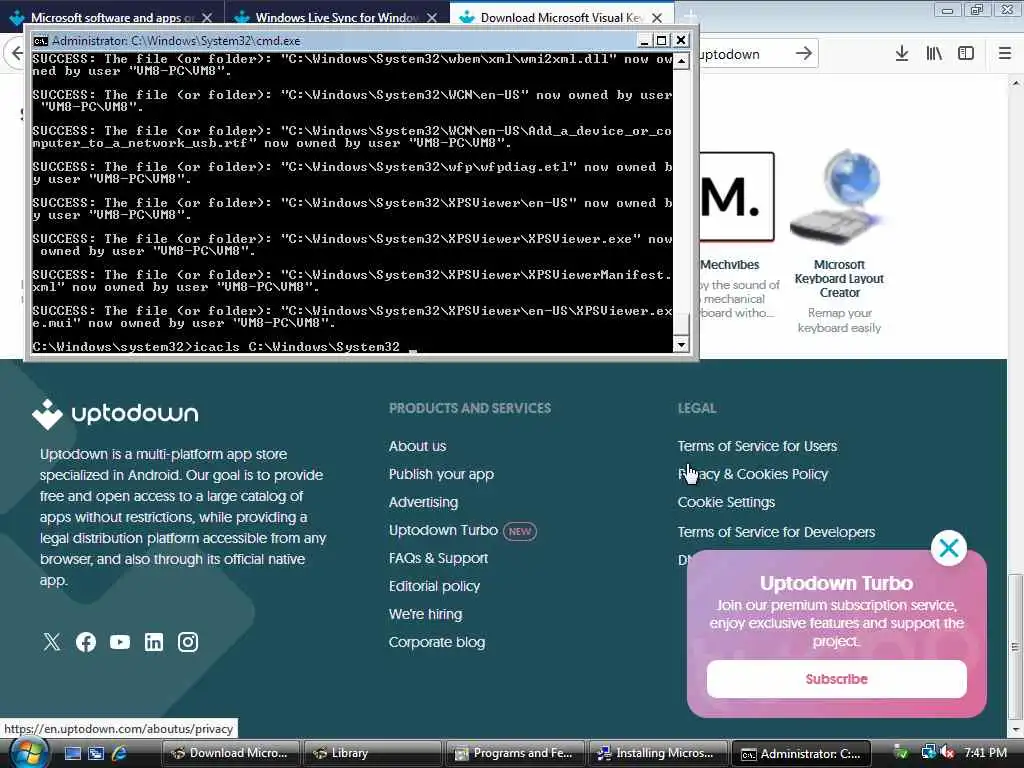Viewport: 1024px width, 768px height.
Task: Click the LEGAL footer heading
Action: (697, 408)
